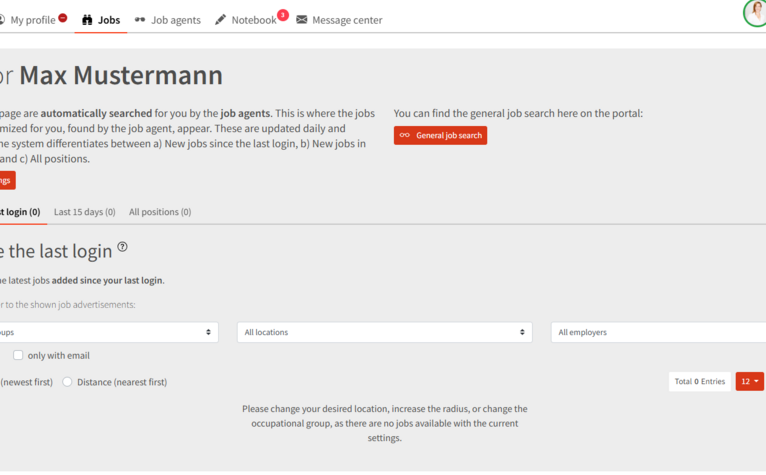The image size is (766, 475).
Task: Click the Notebook pencil icon
Action: click(221, 20)
